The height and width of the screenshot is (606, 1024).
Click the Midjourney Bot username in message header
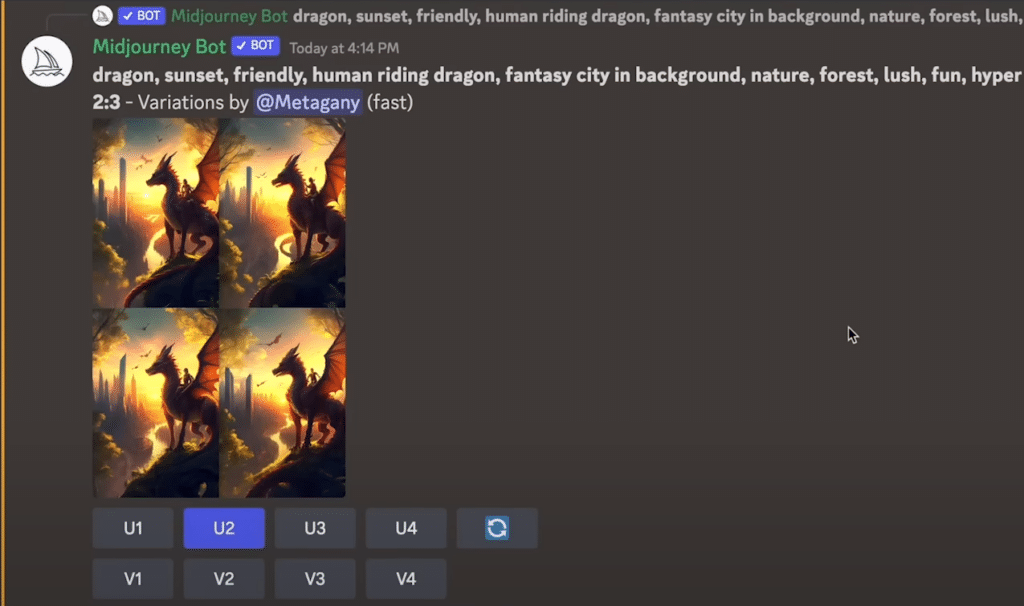click(159, 46)
